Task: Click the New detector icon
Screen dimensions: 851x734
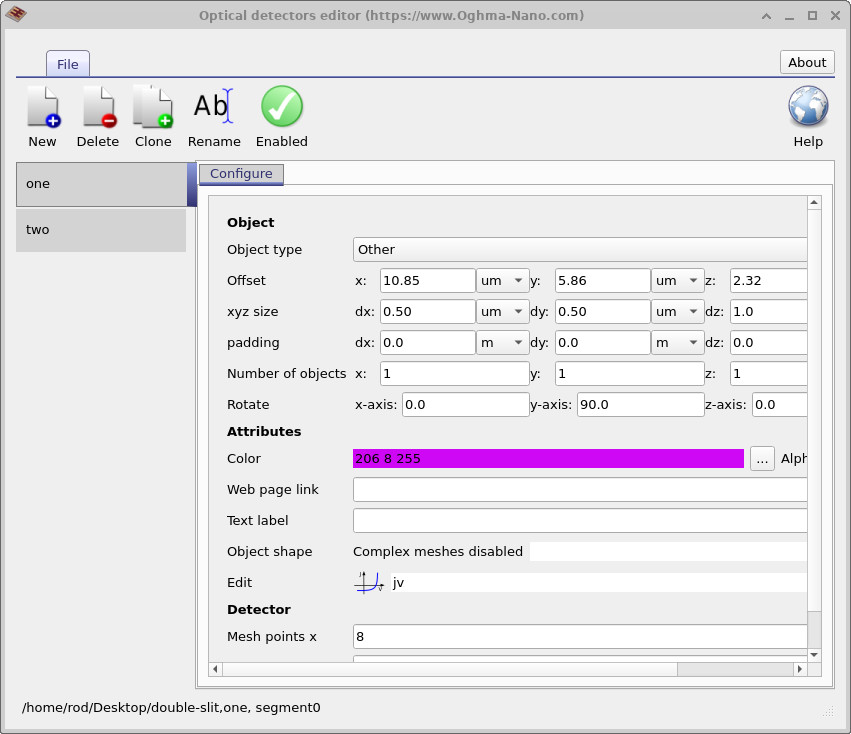Action: (42, 107)
